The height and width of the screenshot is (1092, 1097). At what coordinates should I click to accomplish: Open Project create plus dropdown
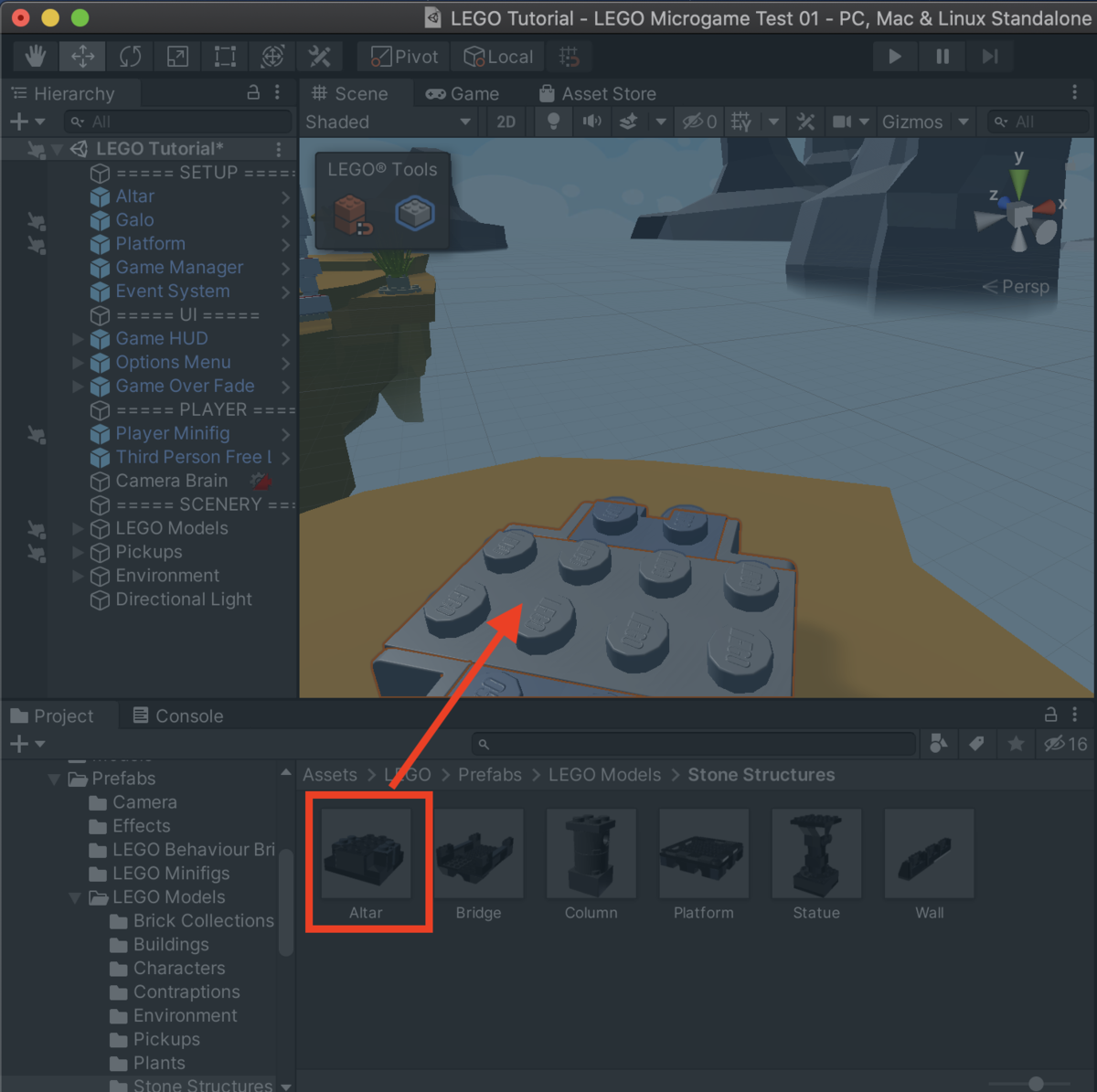tap(27, 744)
